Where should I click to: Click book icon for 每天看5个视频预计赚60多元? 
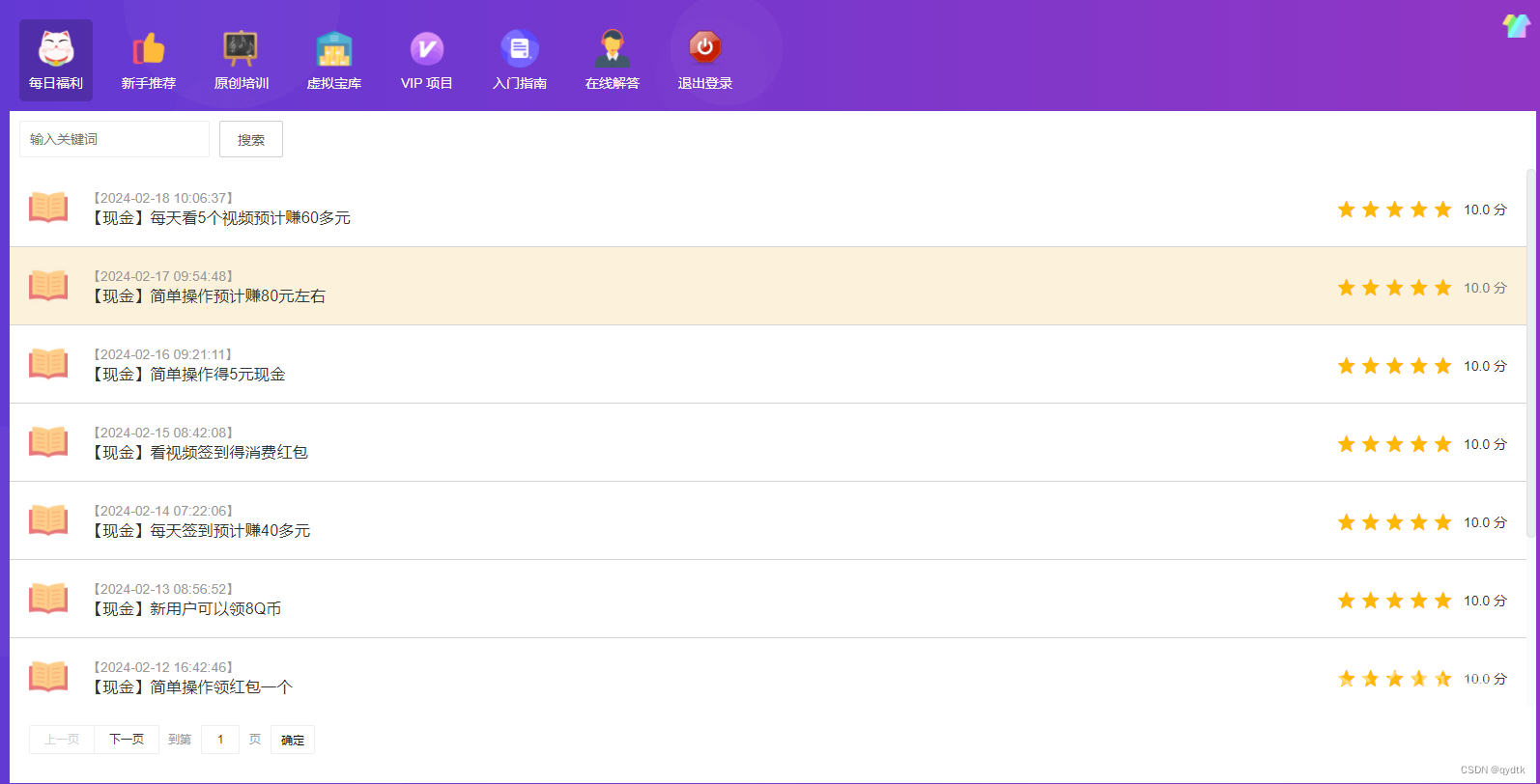pyautogui.click(x=48, y=208)
